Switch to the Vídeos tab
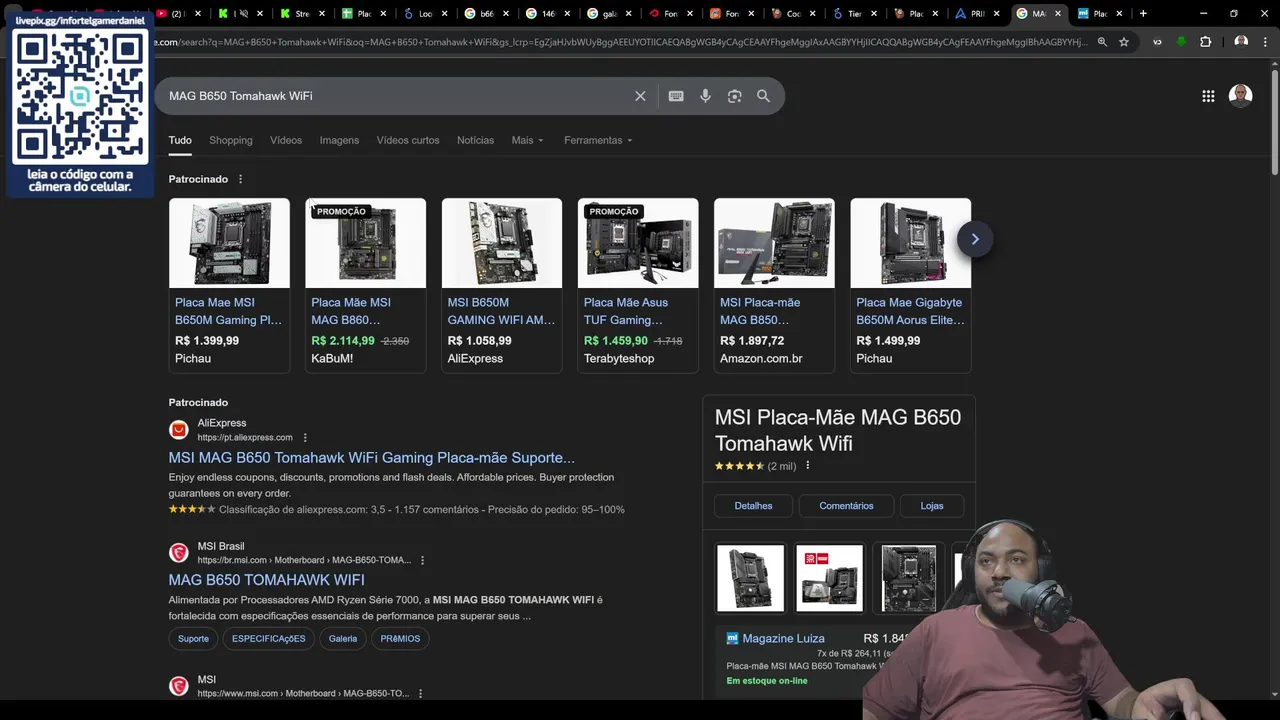1280x720 pixels. 286,140
